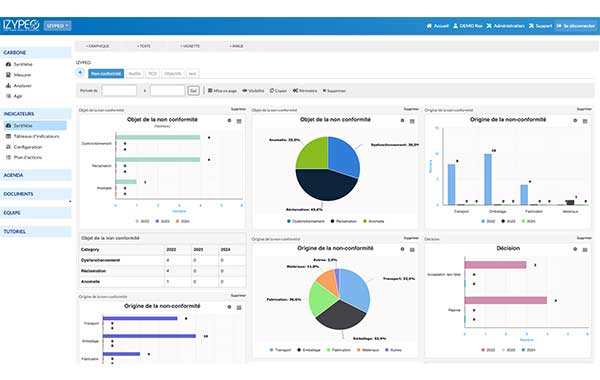Image resolution: width=600 pixels, height=380 pixels.
Task: Click Mise en page layout tool
Action: [x=222, y=91]
